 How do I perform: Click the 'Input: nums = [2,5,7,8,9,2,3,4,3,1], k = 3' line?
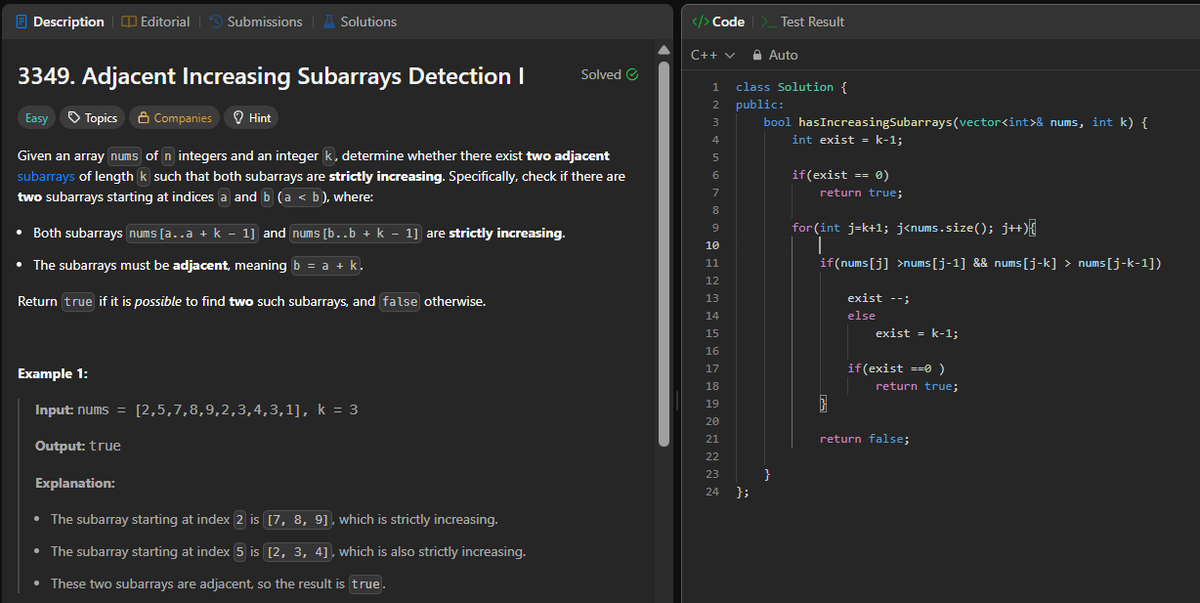coord(197,410)
